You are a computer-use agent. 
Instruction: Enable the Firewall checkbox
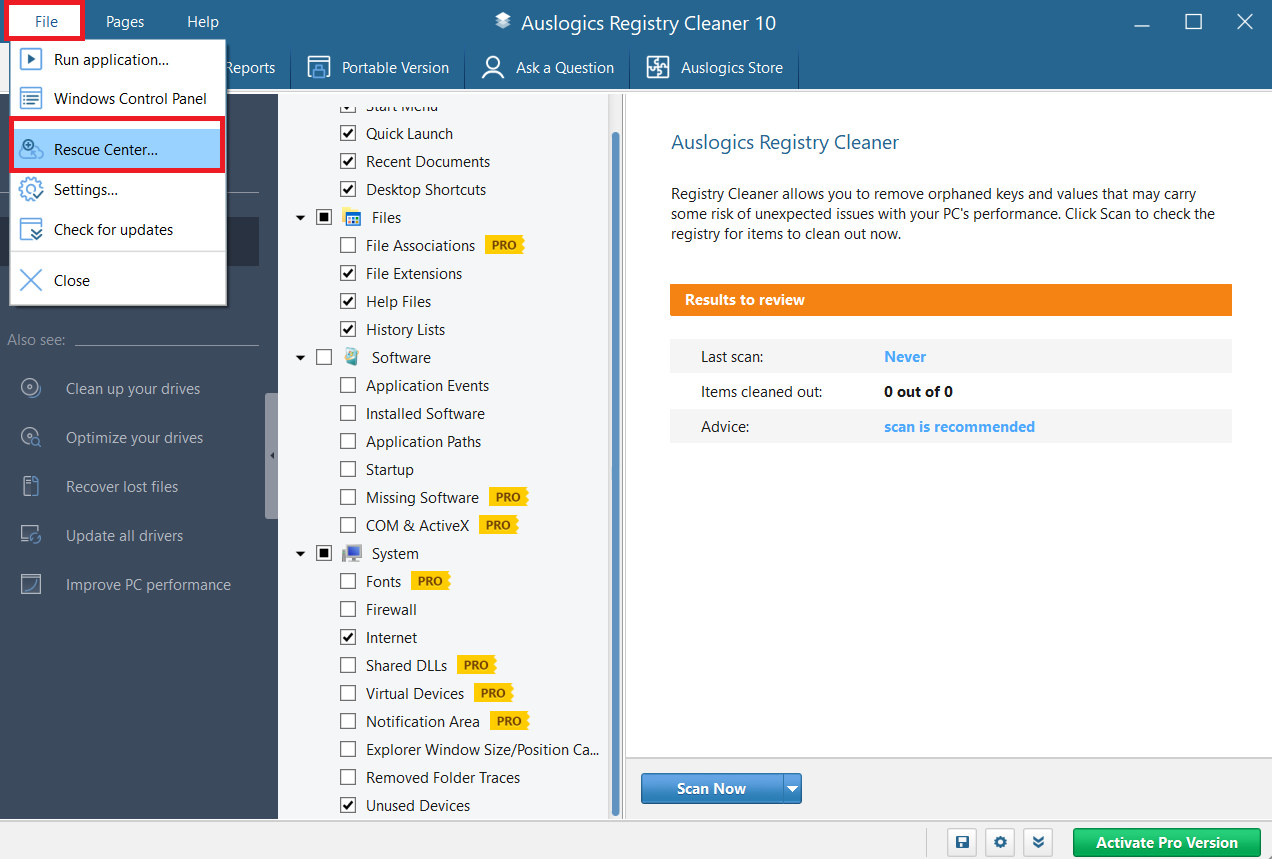[x=348, y=610]
